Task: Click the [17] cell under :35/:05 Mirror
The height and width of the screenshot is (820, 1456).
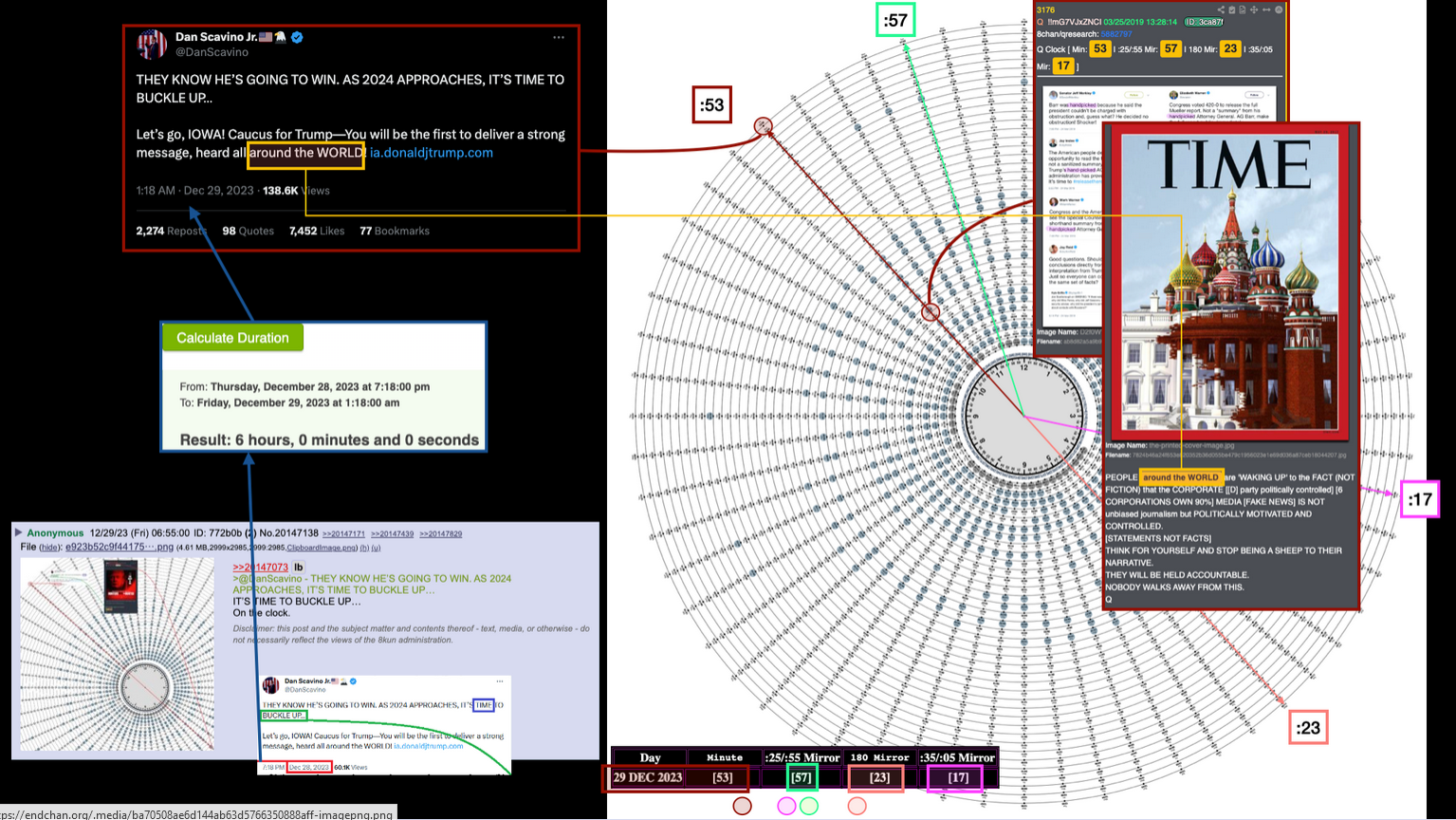Action: [x=958, y=777]
